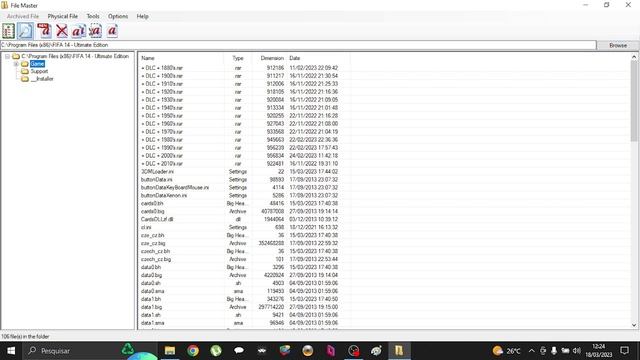Click the last single 'a' toolbar icon
The height and width of the screenshot is (360, 640).
112,31
